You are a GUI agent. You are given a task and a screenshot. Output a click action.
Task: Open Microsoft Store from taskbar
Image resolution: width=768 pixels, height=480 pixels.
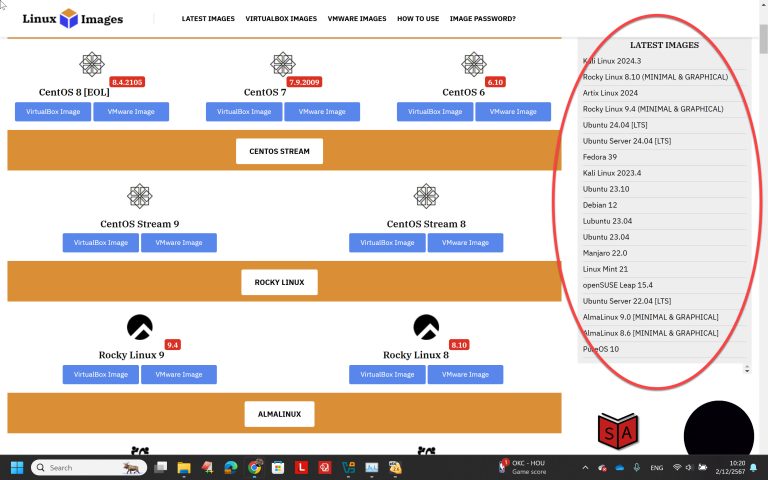[278, 468]
